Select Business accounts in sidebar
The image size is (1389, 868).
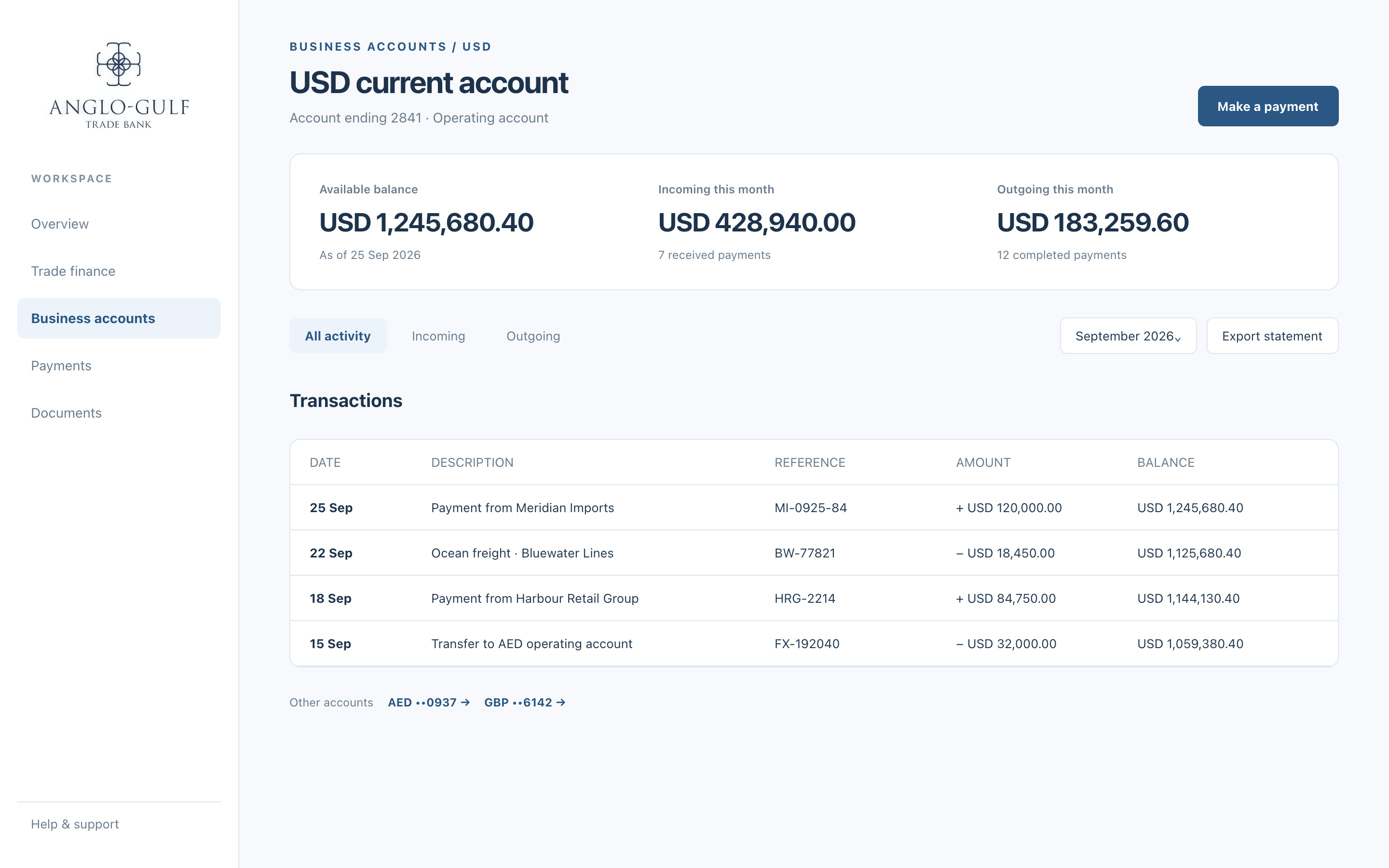point(119,318)
